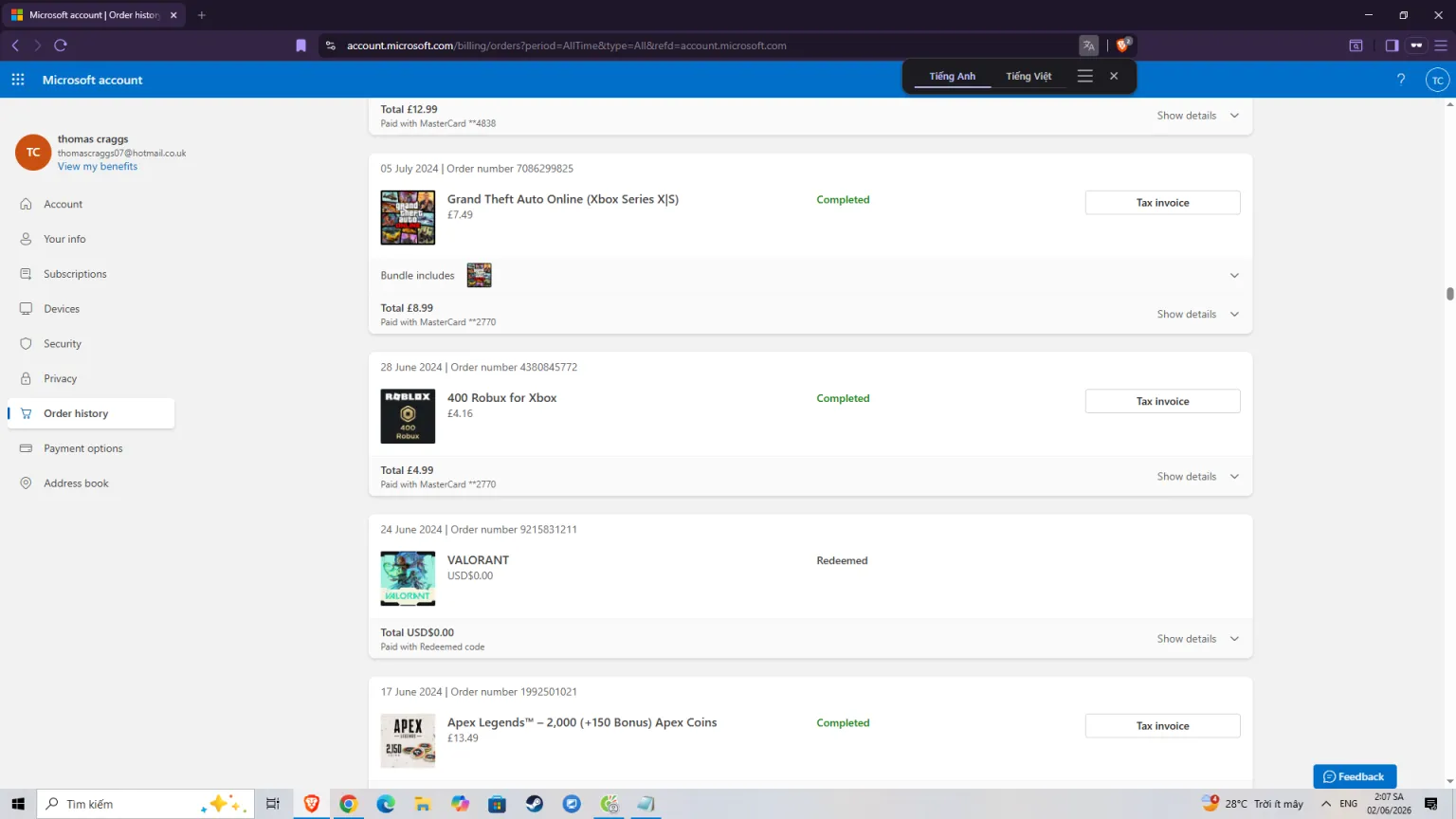The image size is (1456, 819).
Task: Select the Tiếng Anh translation tab
Action: [x=953, y=77]
